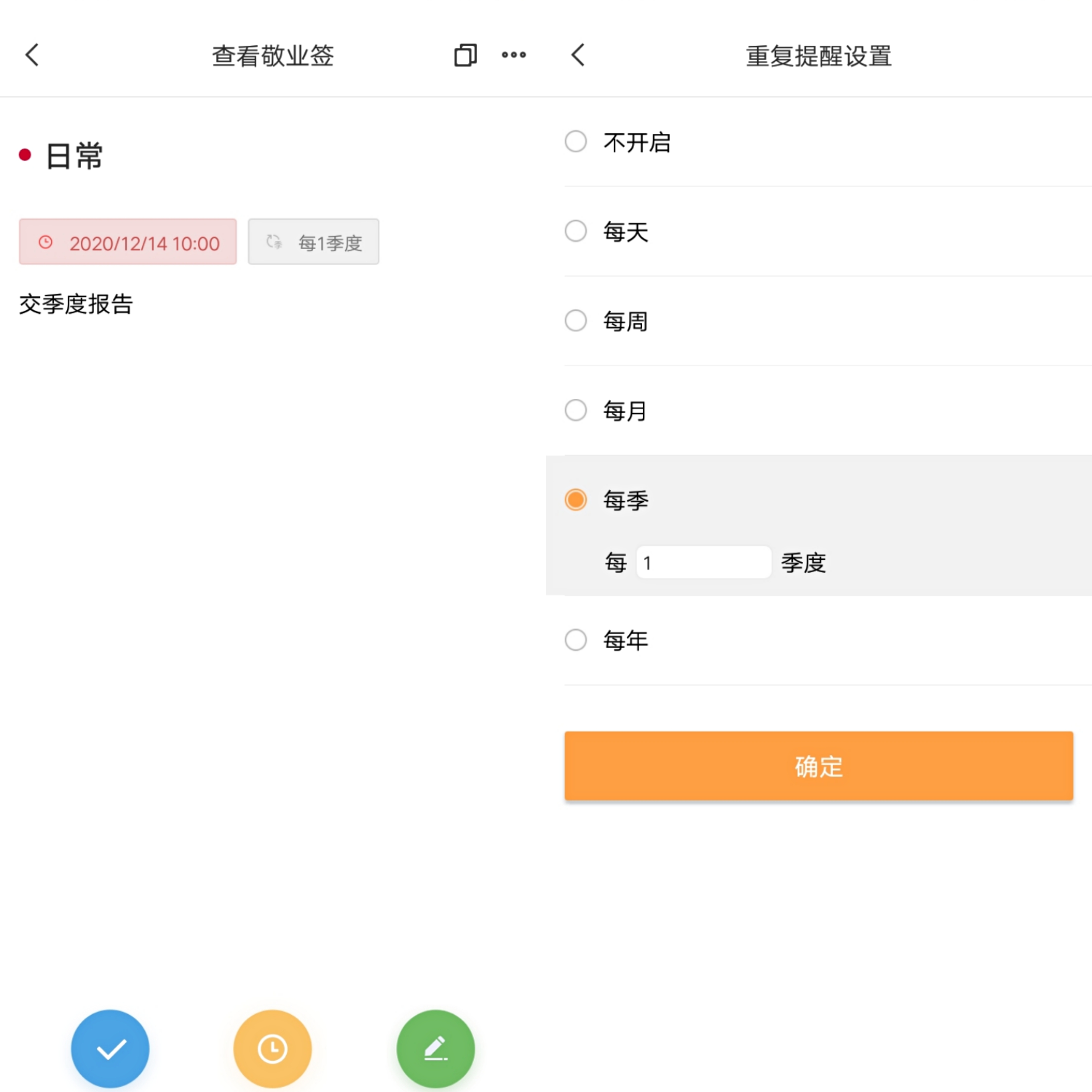Screen dimensions: 1092x1092
Task: Open the three-dot more options menu
Action: click(514, 55)
